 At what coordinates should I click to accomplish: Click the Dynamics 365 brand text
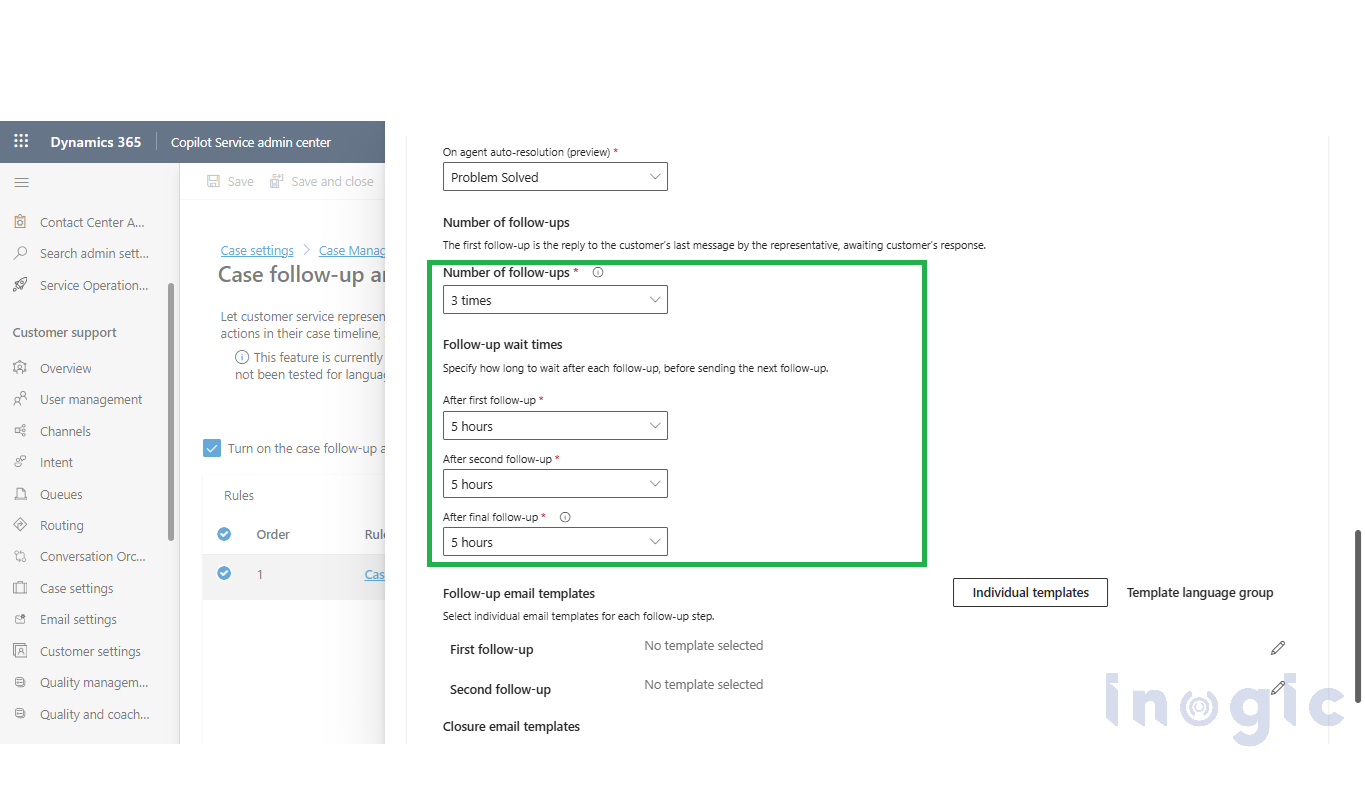point(96,142)
